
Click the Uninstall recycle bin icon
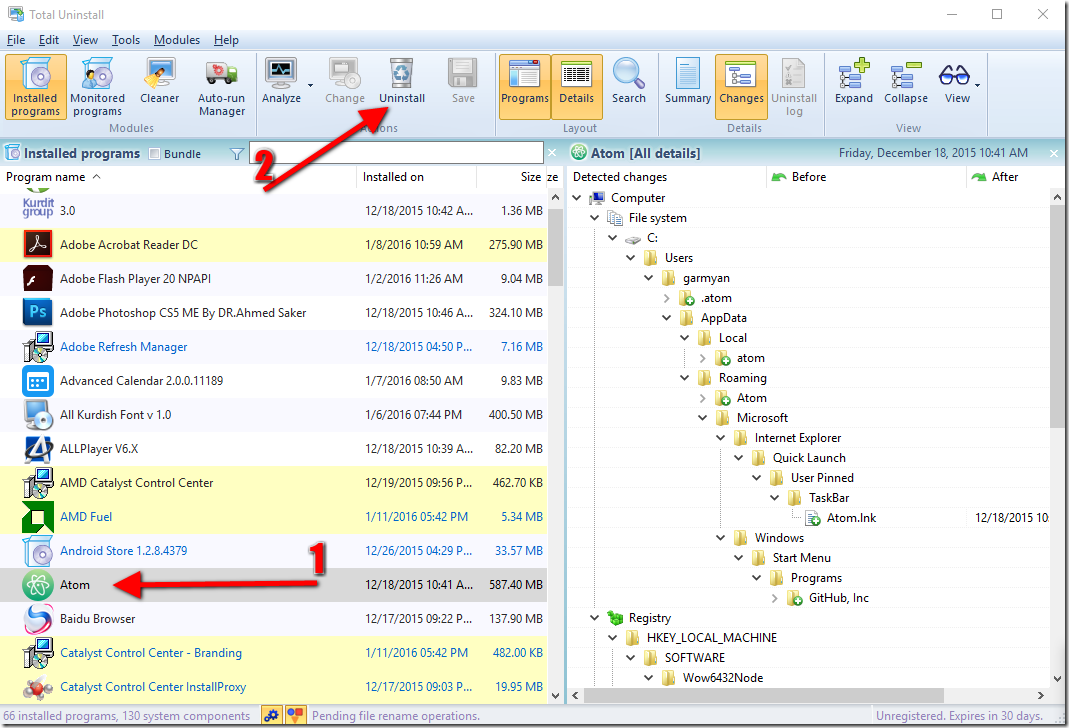tap(402, 74)
